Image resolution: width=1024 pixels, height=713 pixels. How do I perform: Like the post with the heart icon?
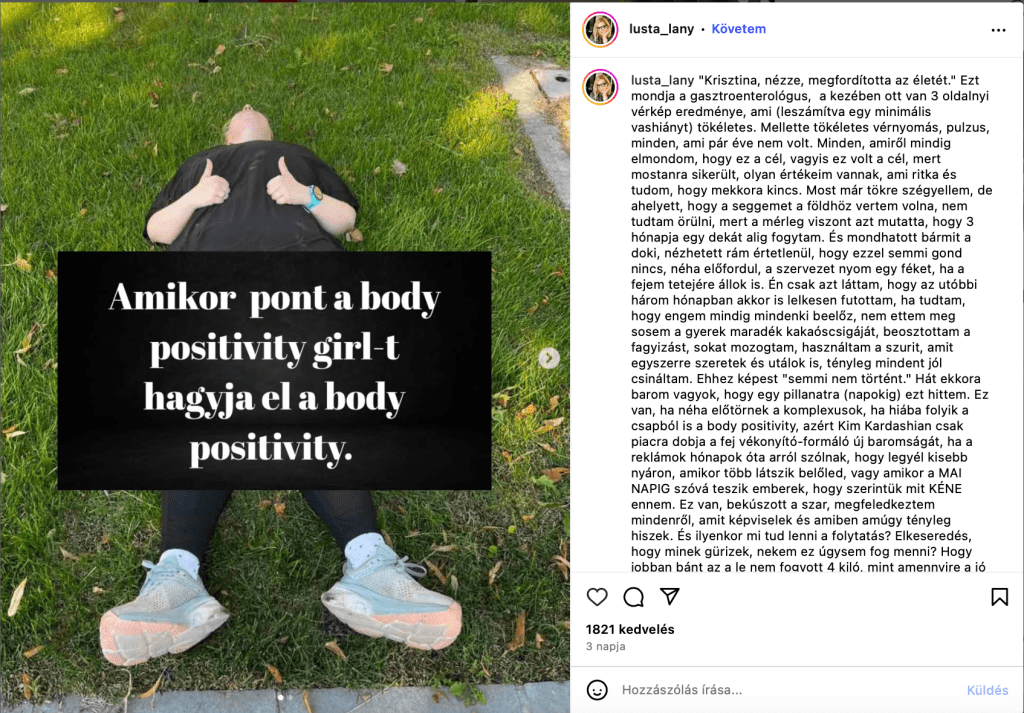click(597, 597)
